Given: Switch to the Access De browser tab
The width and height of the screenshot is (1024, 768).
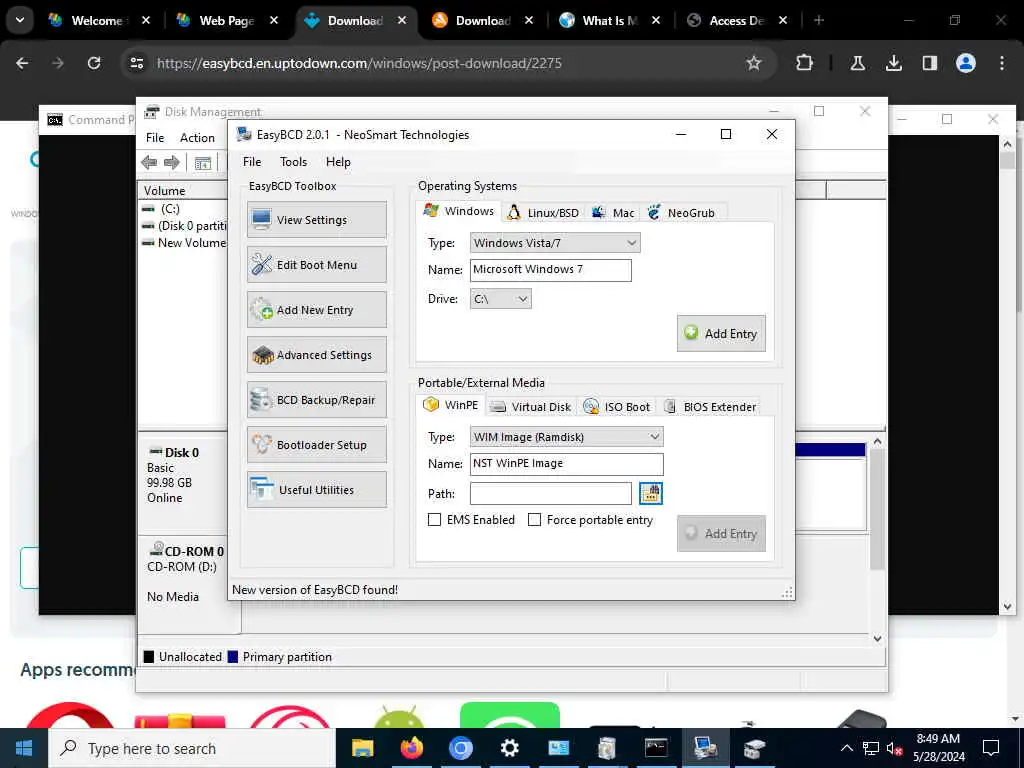Looking at the screenshot, I should [x=737, y=21].
